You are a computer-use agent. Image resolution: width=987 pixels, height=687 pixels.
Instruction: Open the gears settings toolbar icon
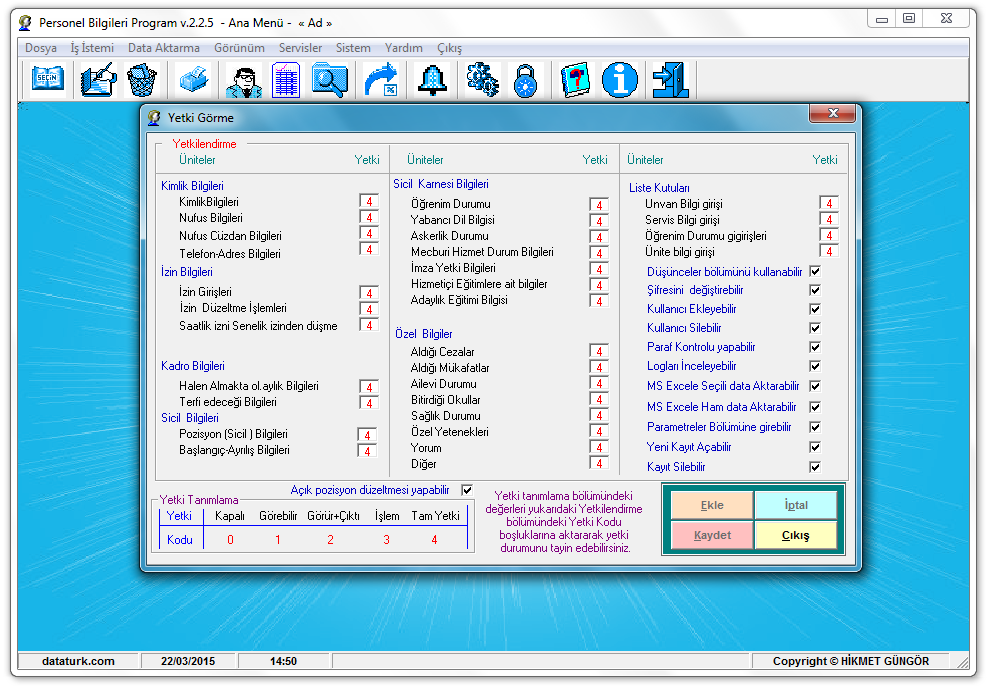coord(483,80)
